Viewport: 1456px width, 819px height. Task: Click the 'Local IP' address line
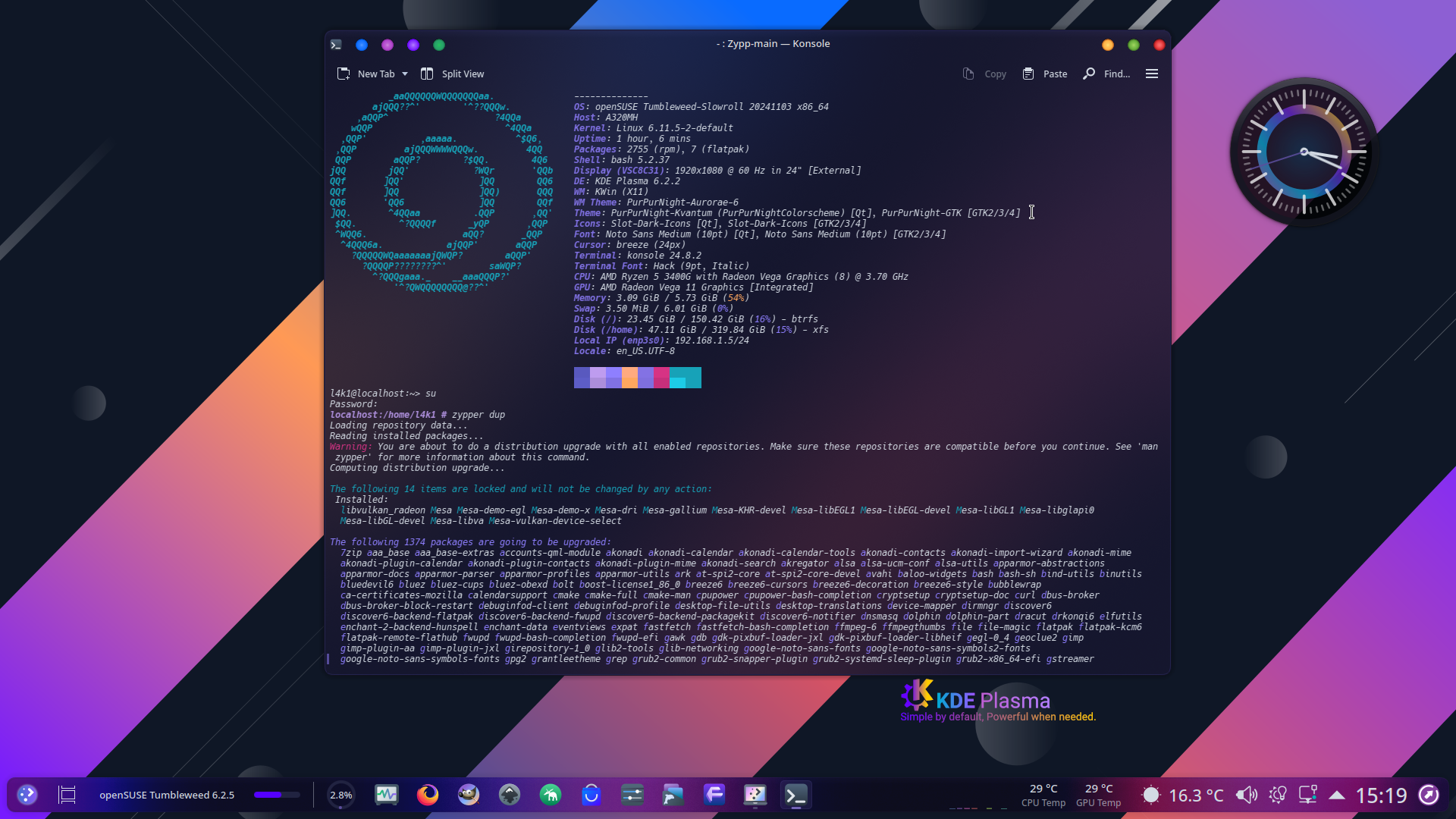click(661, 340)
